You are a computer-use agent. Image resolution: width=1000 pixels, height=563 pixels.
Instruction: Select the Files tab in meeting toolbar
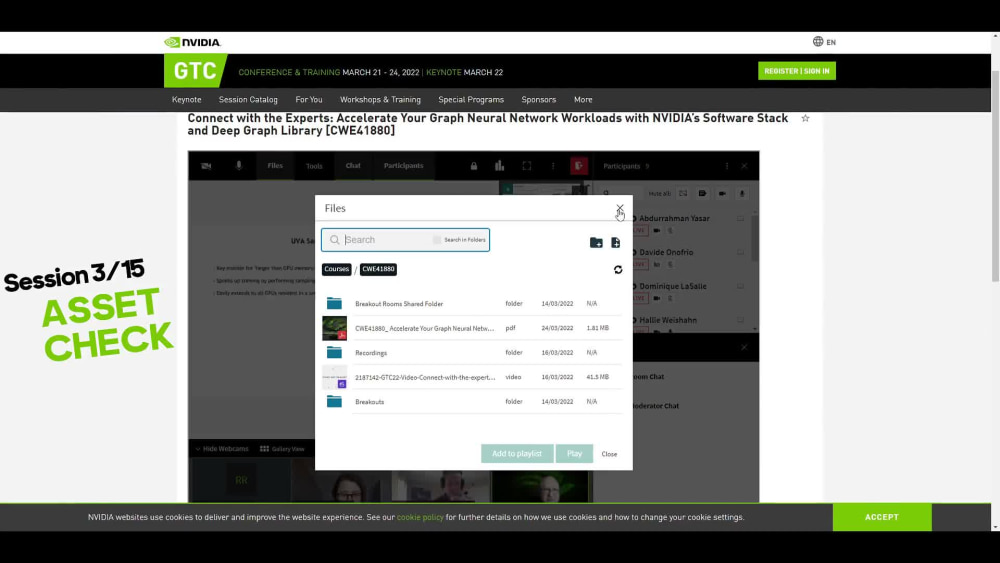coord(275,166)
